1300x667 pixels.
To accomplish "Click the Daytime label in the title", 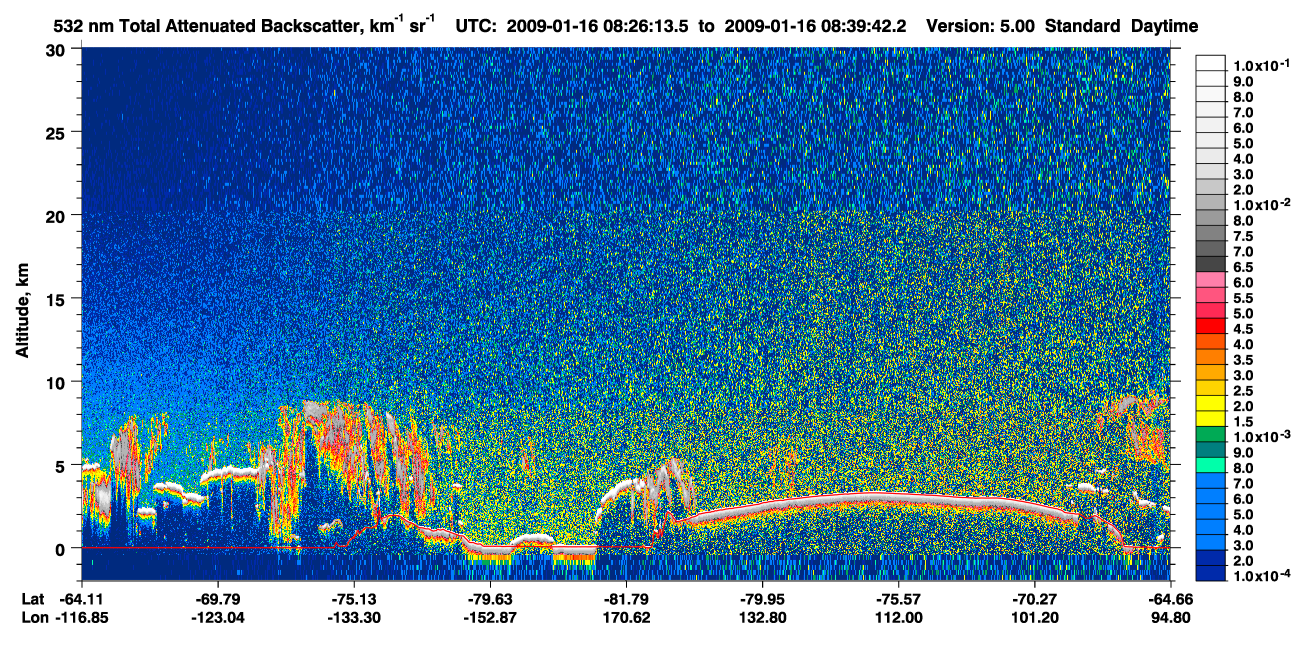I will tap(1165, 27).
